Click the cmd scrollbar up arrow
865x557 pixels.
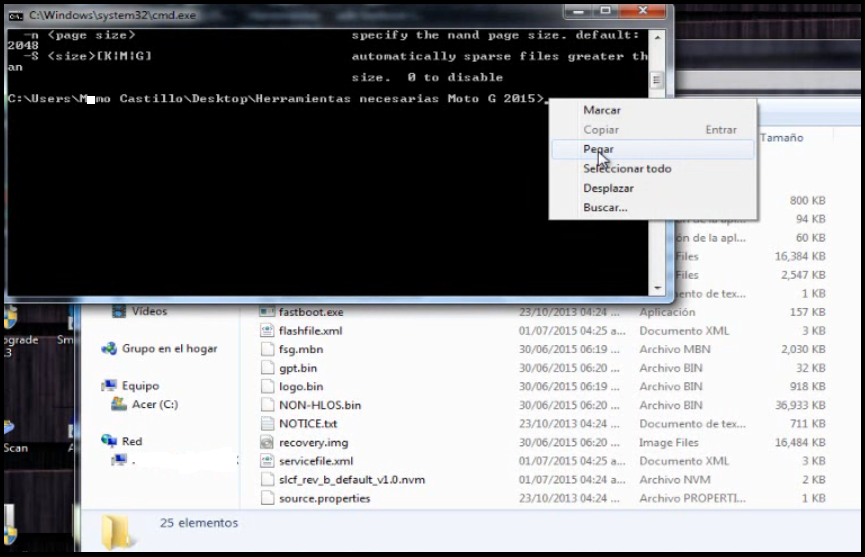(657, 38)
